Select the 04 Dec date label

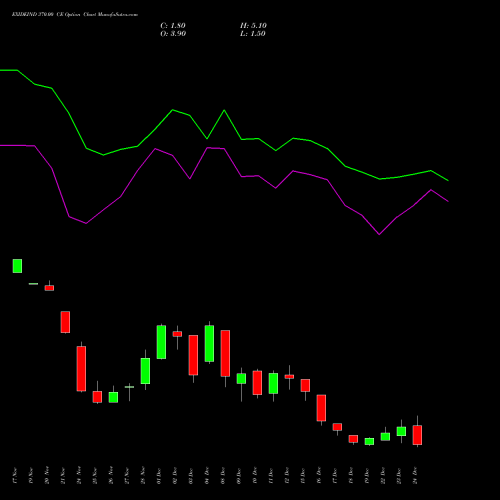(x=207, y=476)
